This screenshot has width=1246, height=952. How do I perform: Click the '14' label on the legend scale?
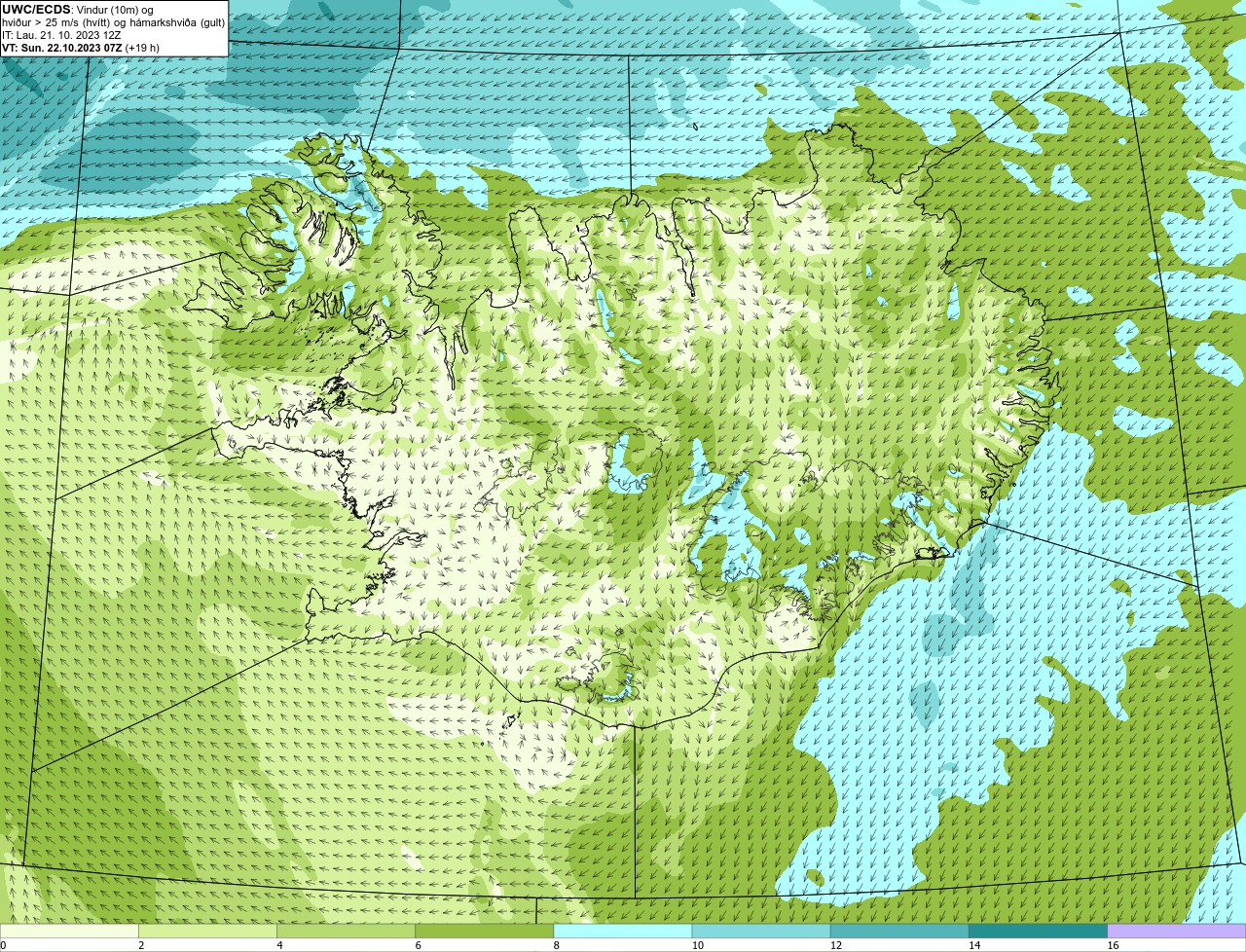[x=974, y=945]
